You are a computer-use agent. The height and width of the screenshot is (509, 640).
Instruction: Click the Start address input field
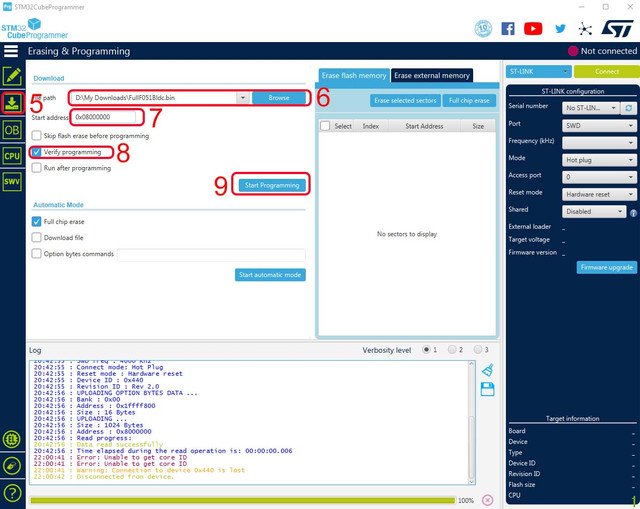[x=104, y=117]
